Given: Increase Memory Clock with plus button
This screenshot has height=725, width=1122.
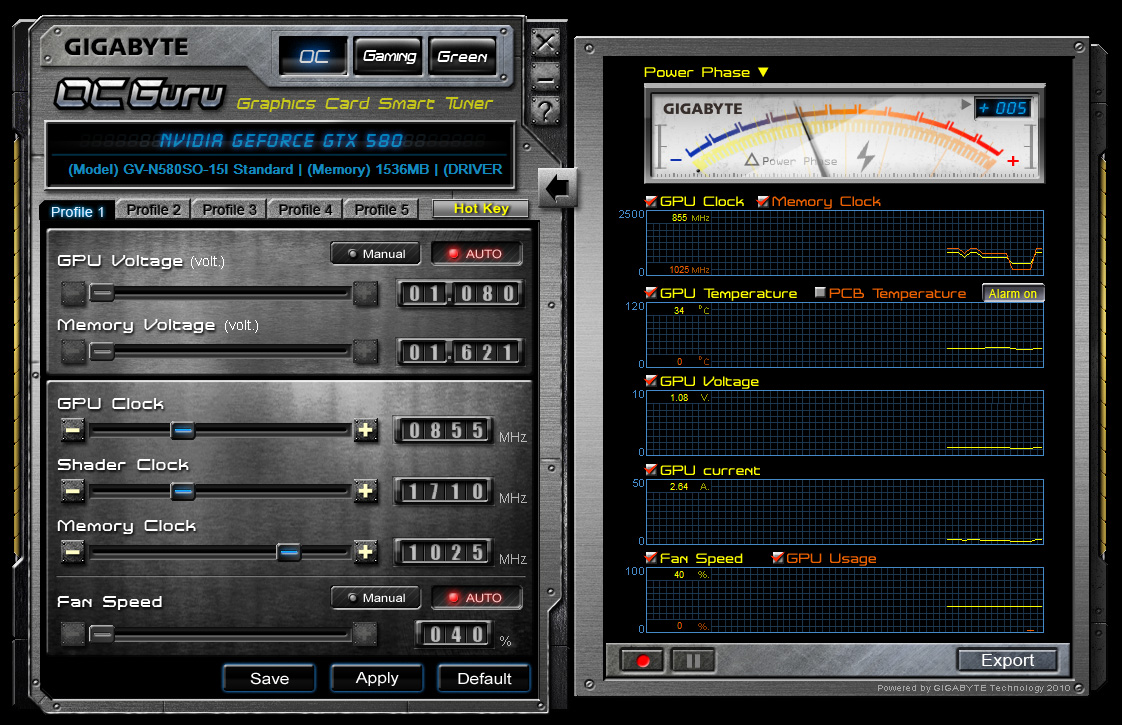Looking at the screenshot, I should 366,552.
